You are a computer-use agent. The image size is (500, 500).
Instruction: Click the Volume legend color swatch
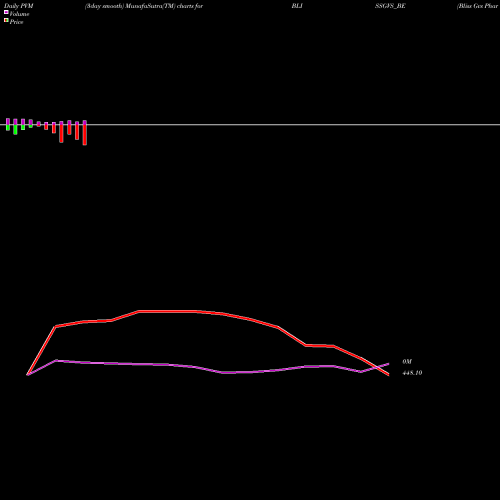pyautogui.click(x=6, y=12)
